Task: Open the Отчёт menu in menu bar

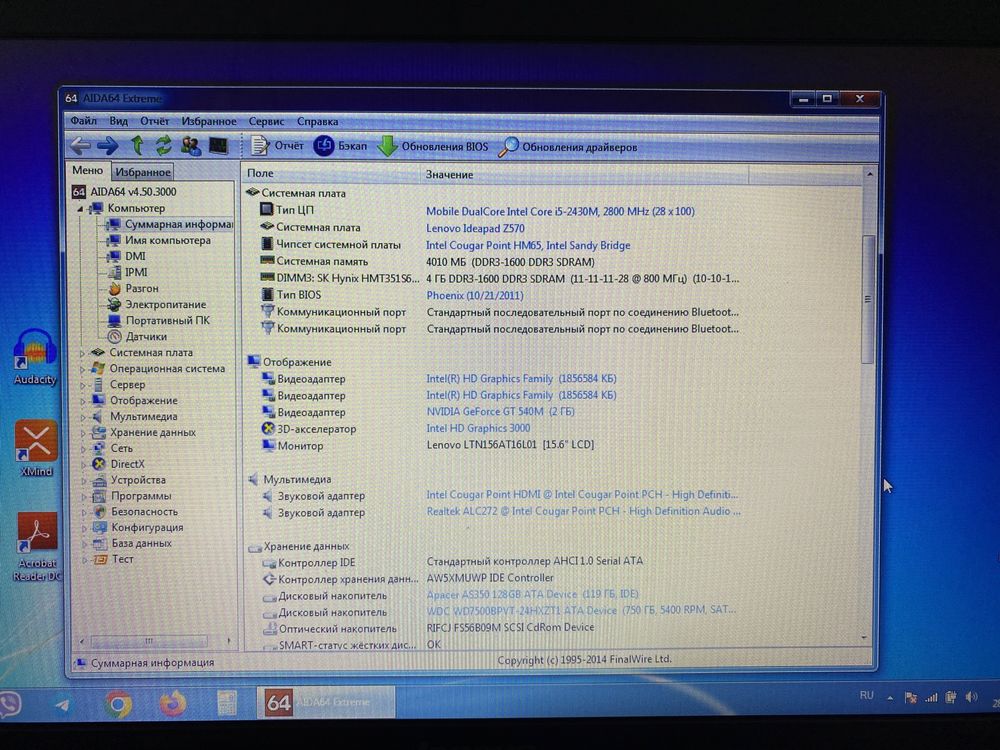Action: [154, 121]
